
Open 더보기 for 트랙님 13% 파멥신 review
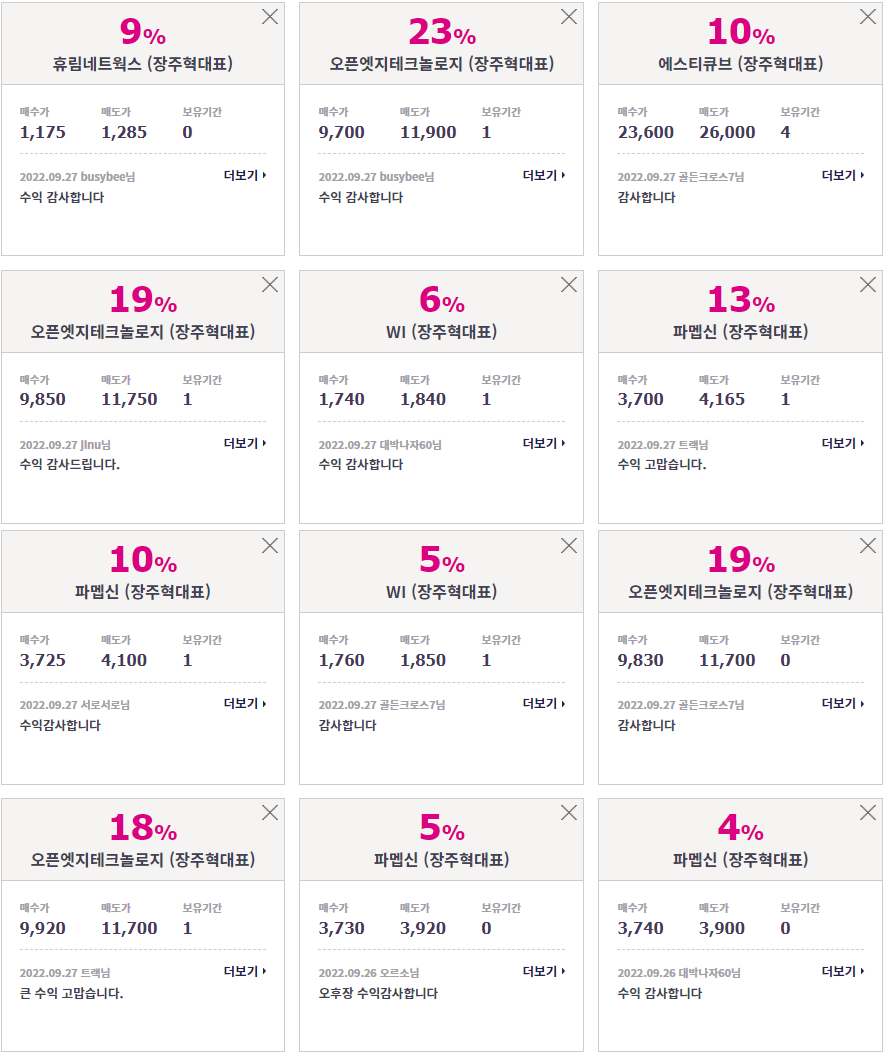(843, 444)
